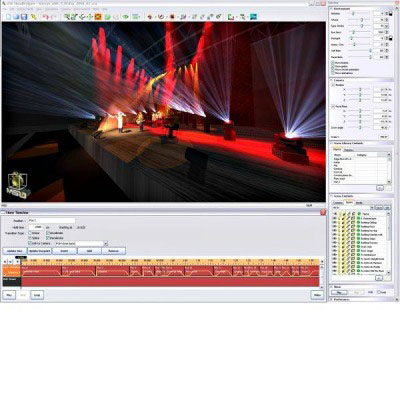Click the Open folder icon in toolbar

[16, 16]
